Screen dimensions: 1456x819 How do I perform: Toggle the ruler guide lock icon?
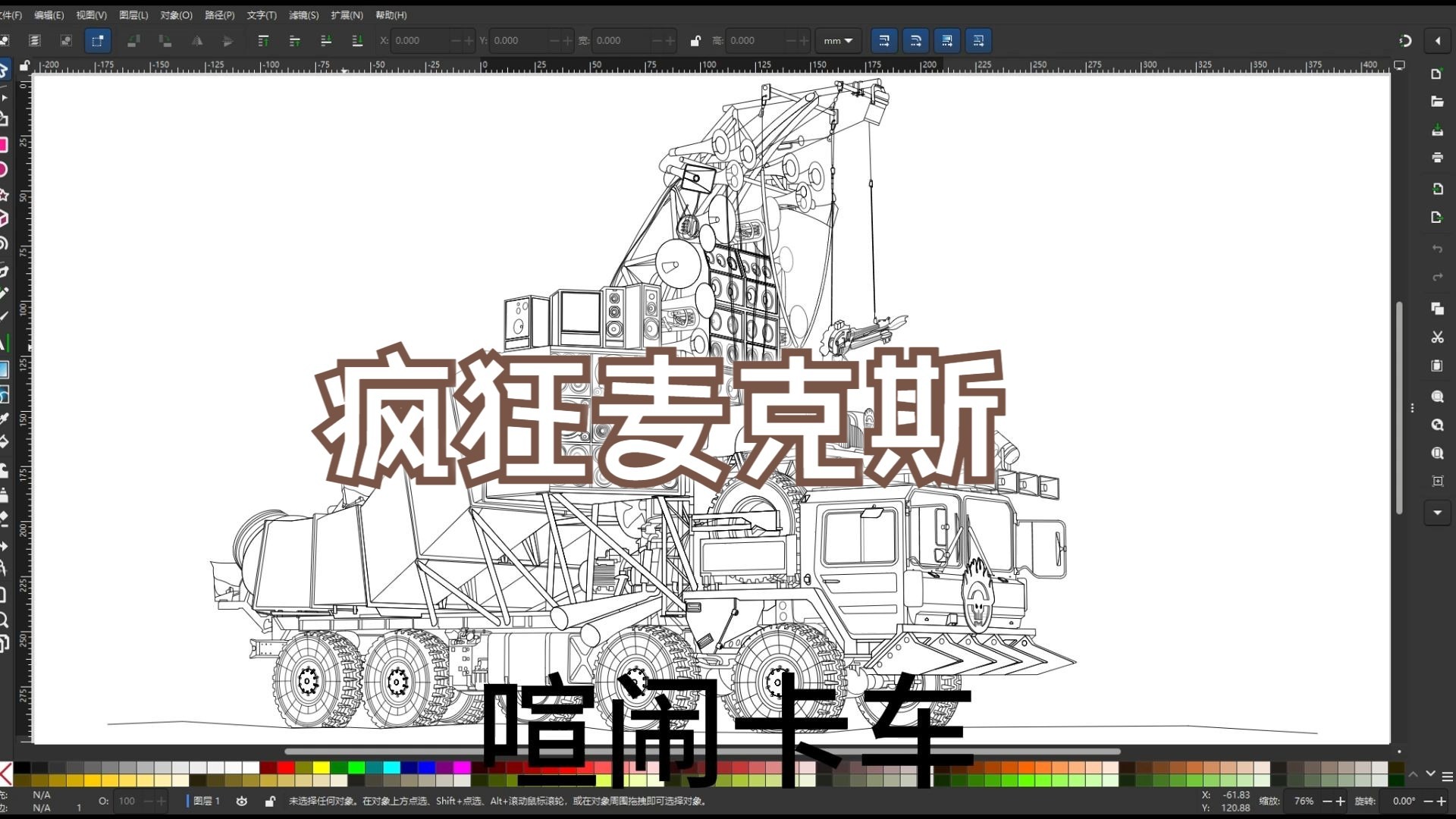coord(24,66)
